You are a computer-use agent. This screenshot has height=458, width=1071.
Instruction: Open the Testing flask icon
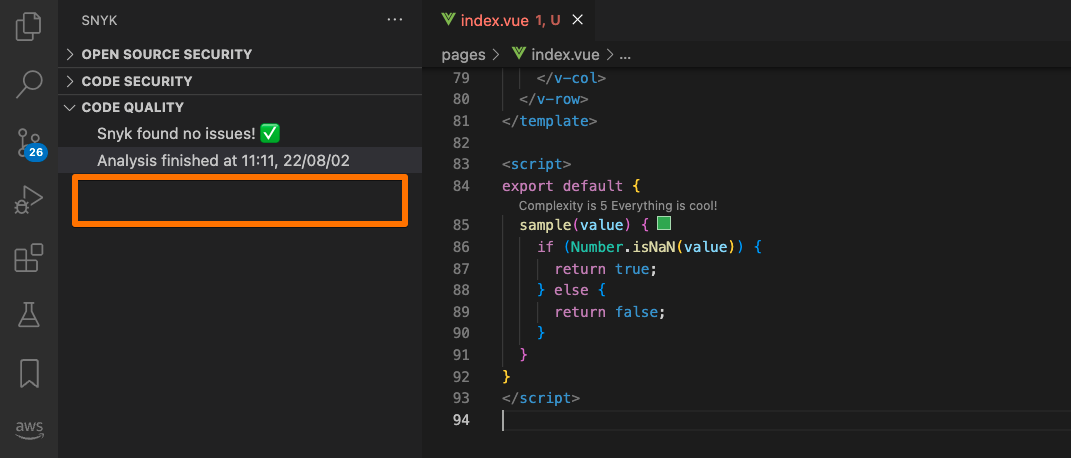tap(29, 316)
